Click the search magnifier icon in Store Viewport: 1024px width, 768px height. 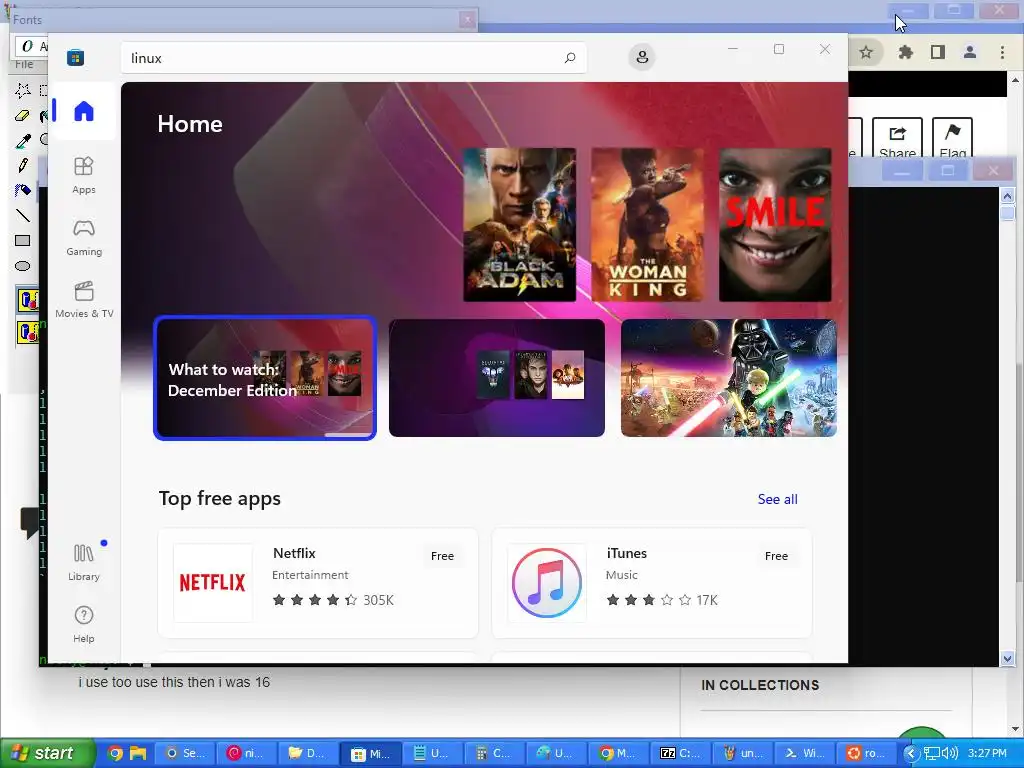click(x=570, y=57)
